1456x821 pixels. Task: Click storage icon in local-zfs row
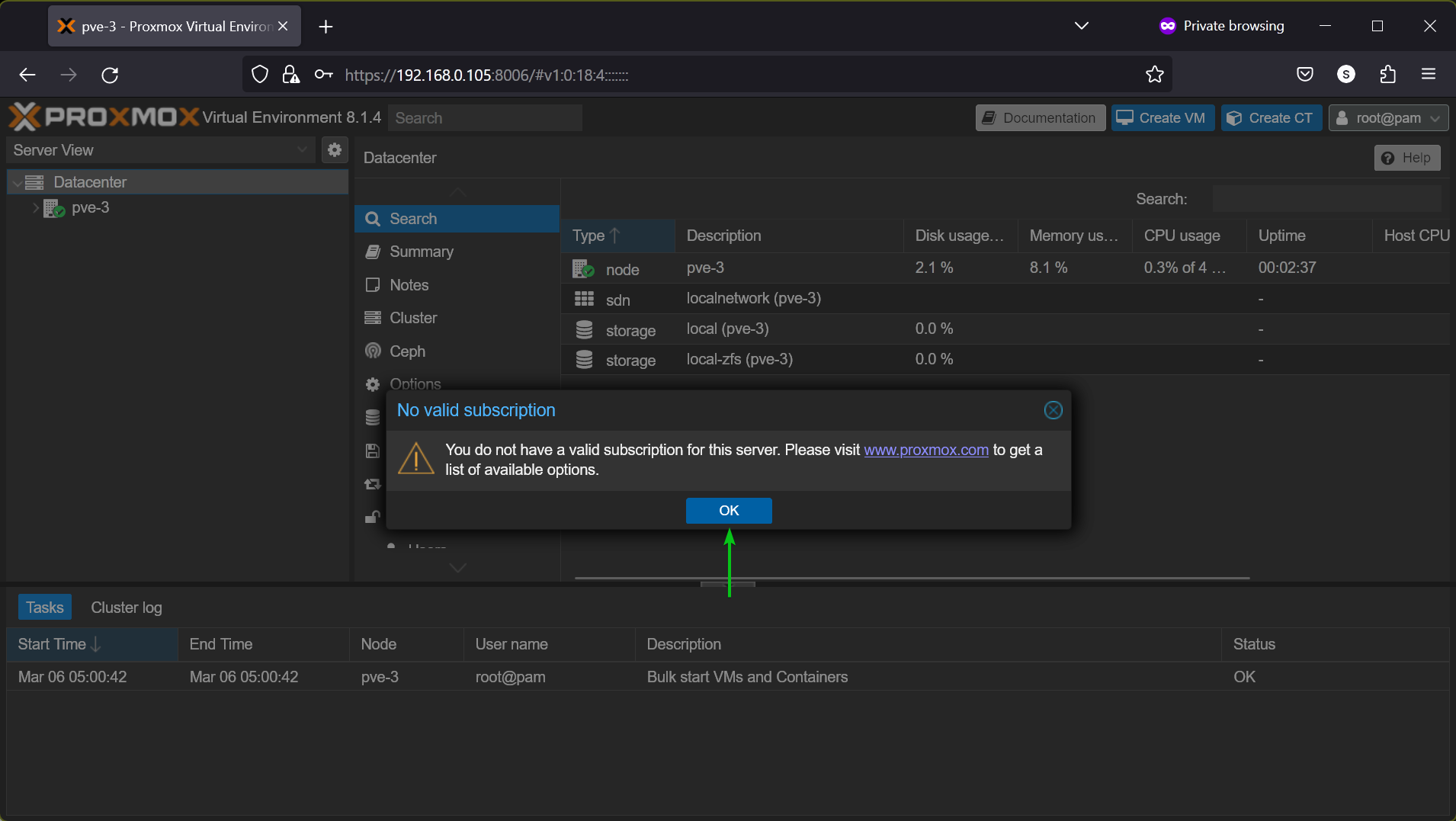point(584,360)
